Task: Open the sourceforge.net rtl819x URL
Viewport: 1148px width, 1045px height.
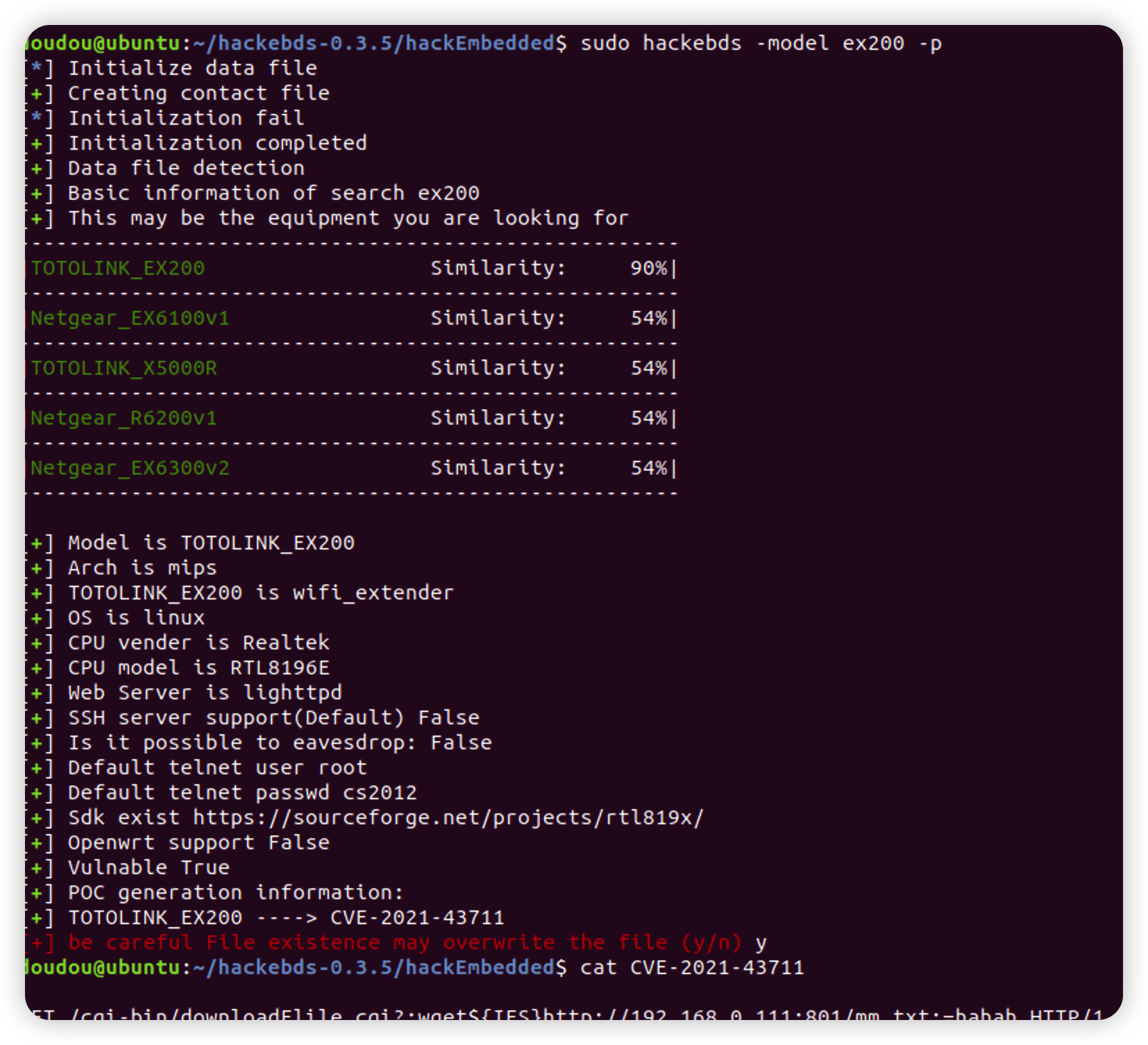Action: pos(448,817)
